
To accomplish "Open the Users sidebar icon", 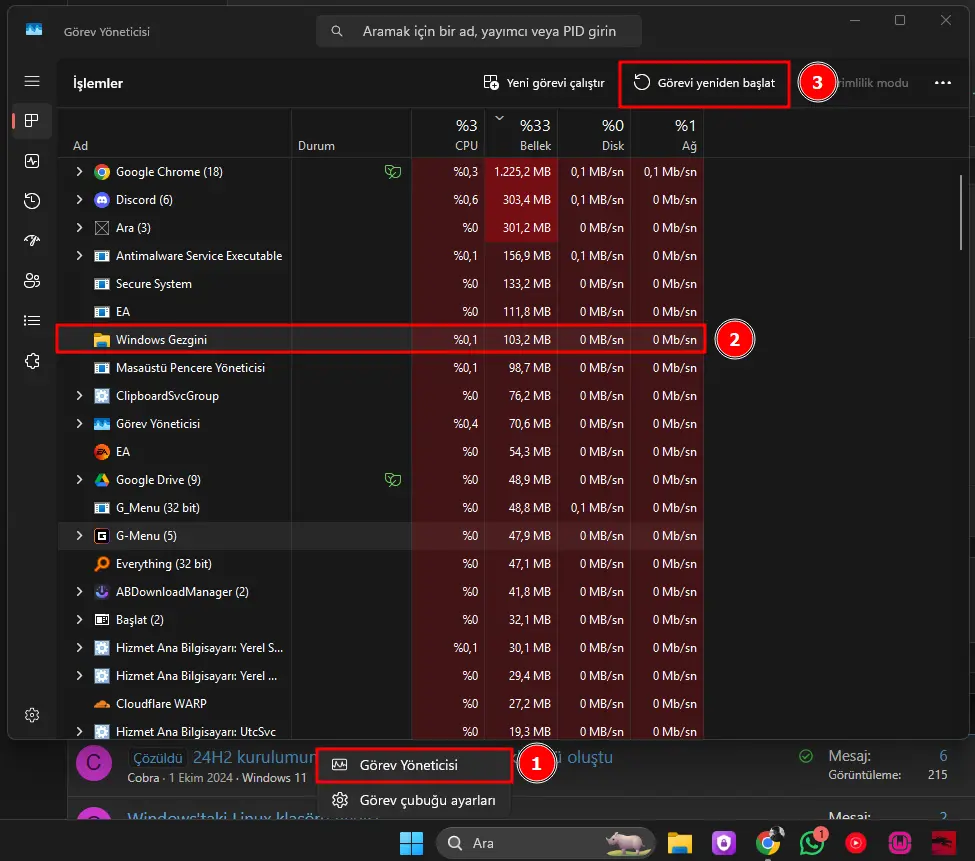I will tap(32, 281).
